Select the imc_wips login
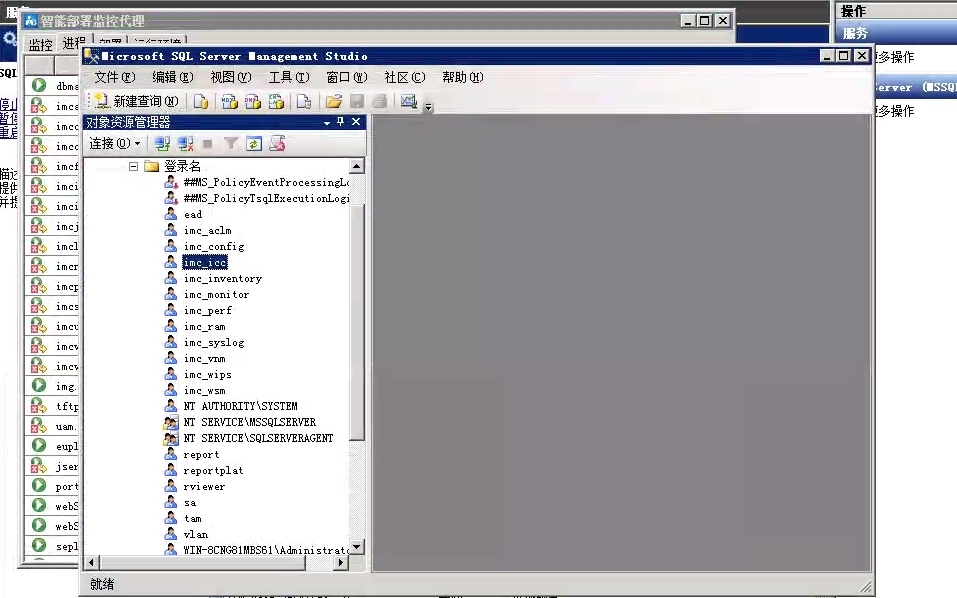Viewport: 957px width, 598px height. click(x=208, y=375)
